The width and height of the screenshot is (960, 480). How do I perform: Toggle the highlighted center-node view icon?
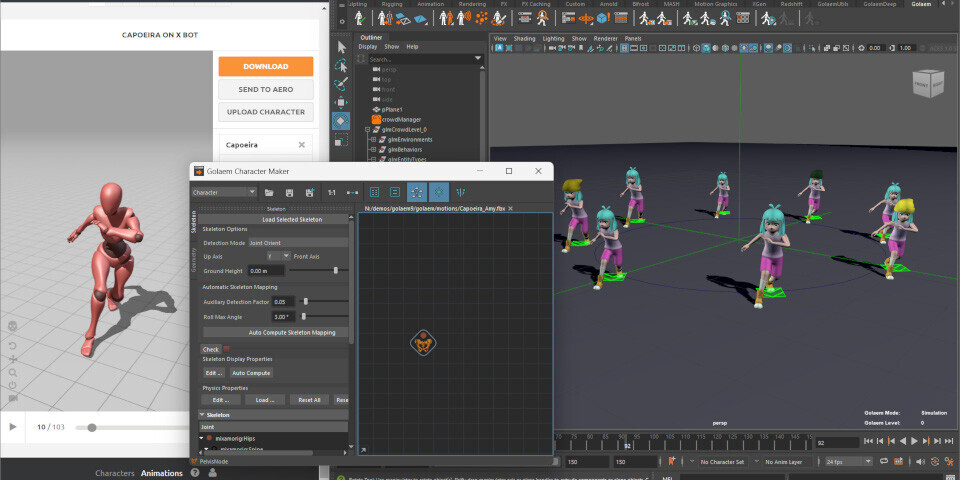pyautogui.click(x=438, y=192)
